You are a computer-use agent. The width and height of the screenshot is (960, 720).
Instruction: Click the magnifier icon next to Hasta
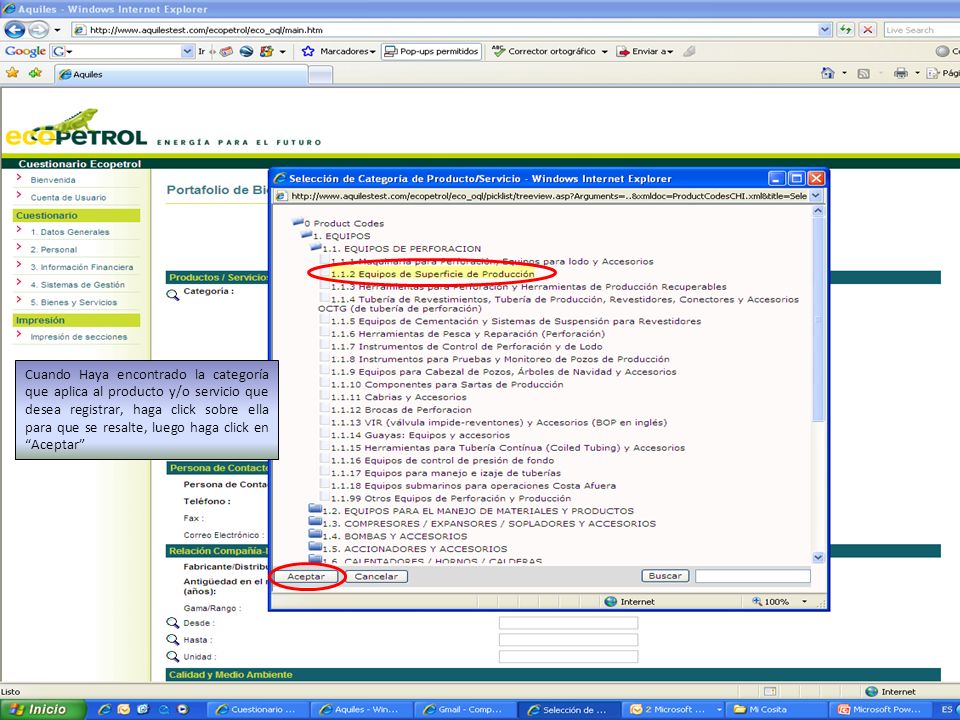(173, 640)
